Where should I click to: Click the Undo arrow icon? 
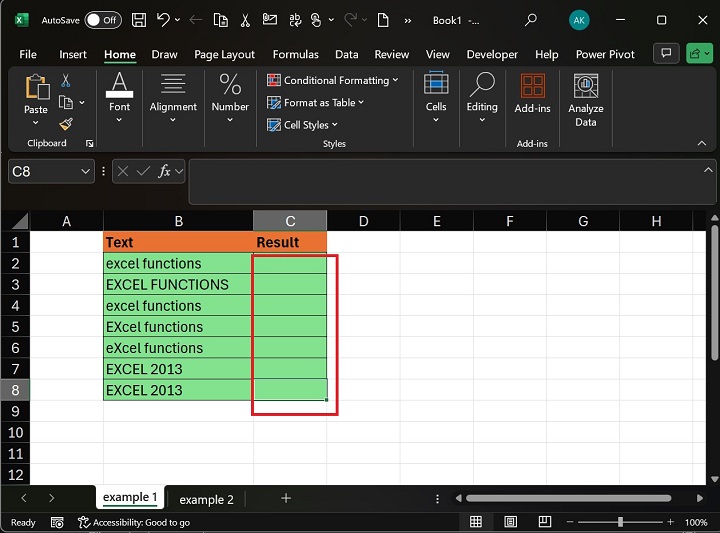[x=164, y=20]
